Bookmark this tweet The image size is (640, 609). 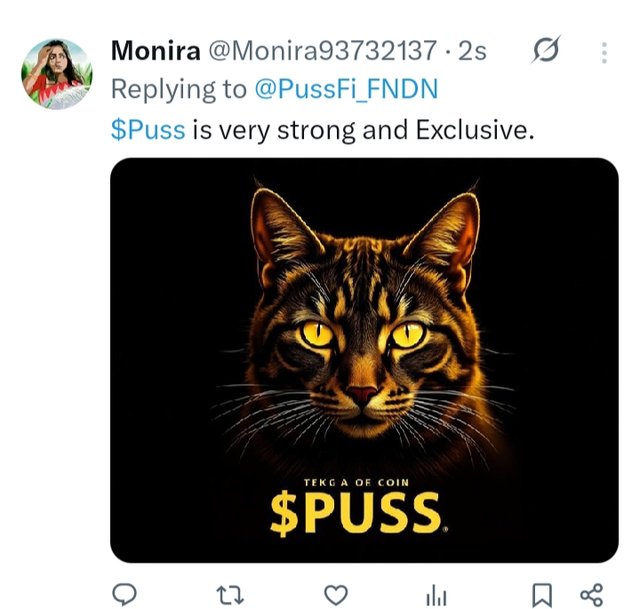coord(541,594)
